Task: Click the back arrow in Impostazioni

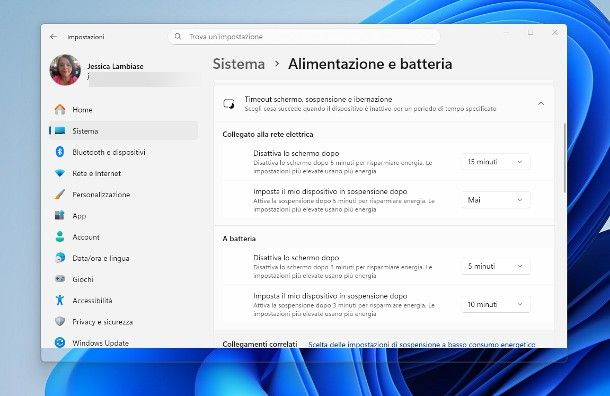Action: coord(53,37)
